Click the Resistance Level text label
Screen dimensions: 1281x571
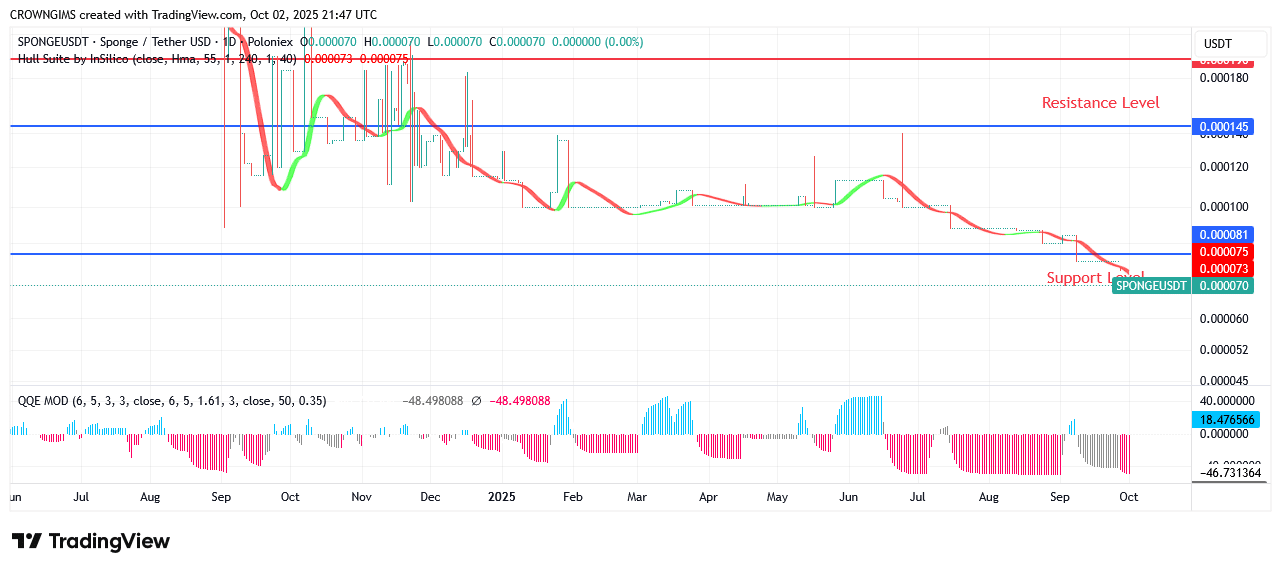(1100, 103)
